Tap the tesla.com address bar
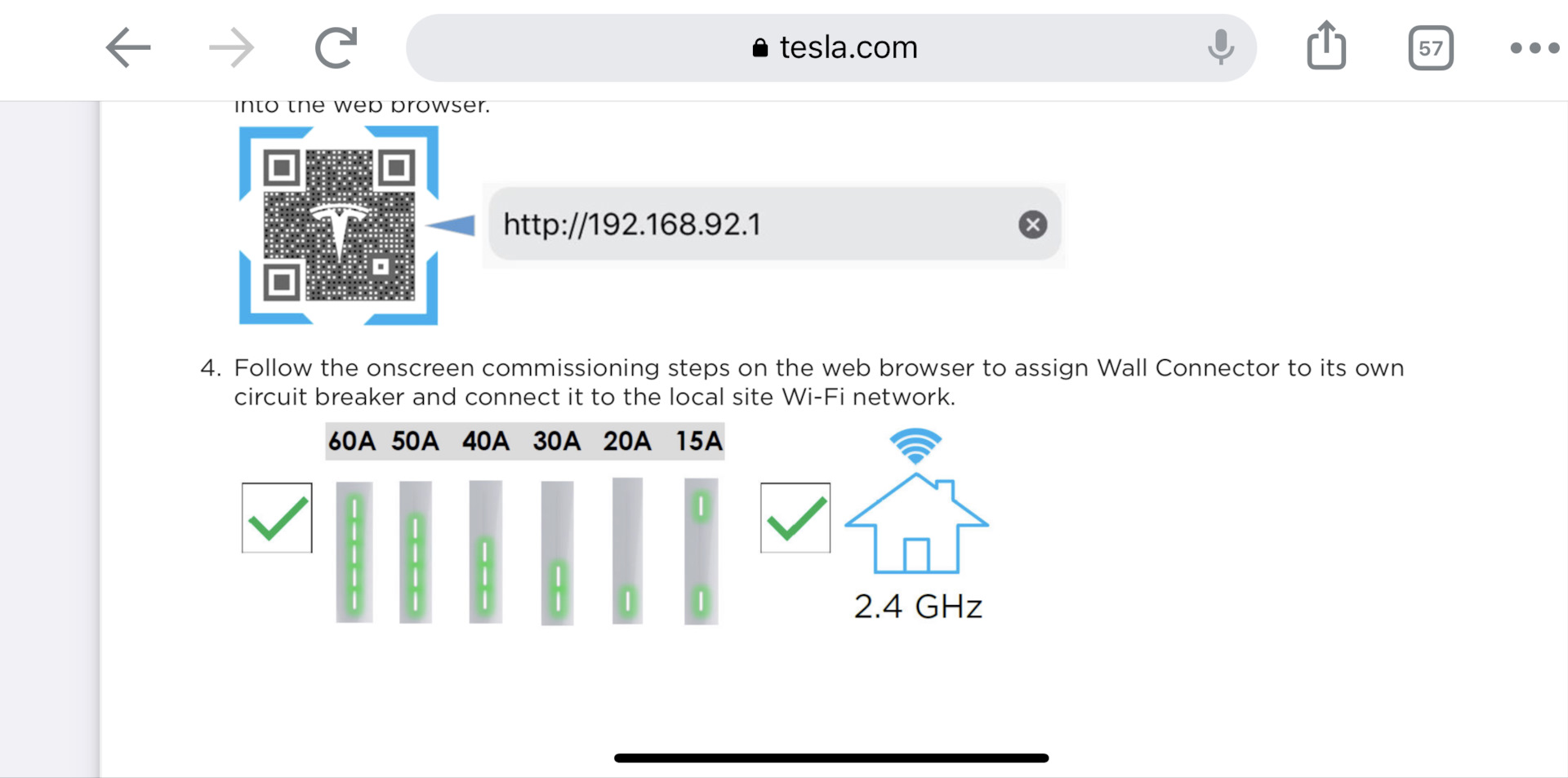This screenshot has height=778, width=1568. pyautogui.click(x=831, y=47)
